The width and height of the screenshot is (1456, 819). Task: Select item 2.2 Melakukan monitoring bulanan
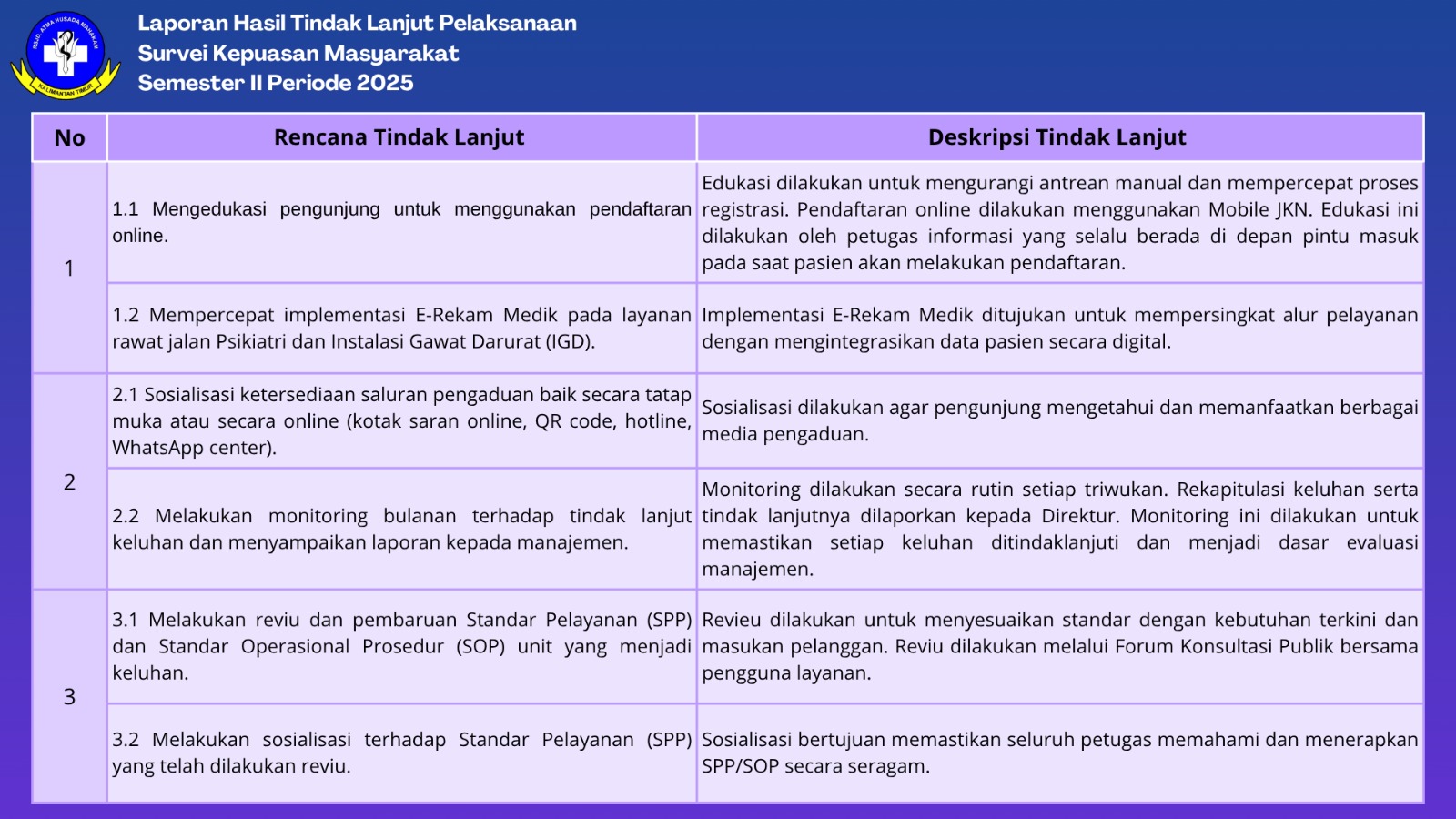401,530
